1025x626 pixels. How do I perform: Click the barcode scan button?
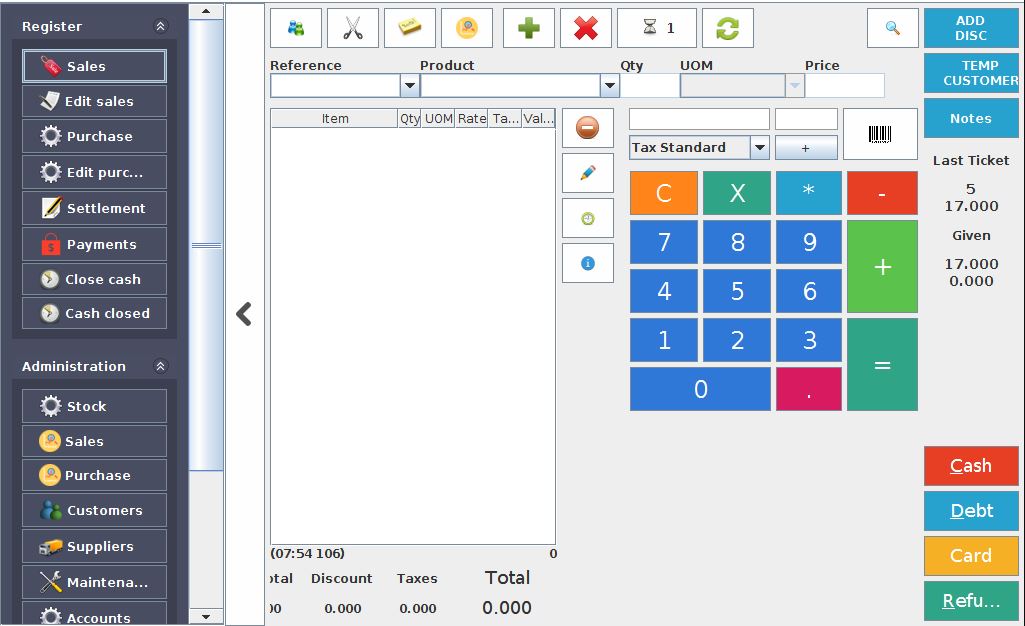[x=880, y=134]
